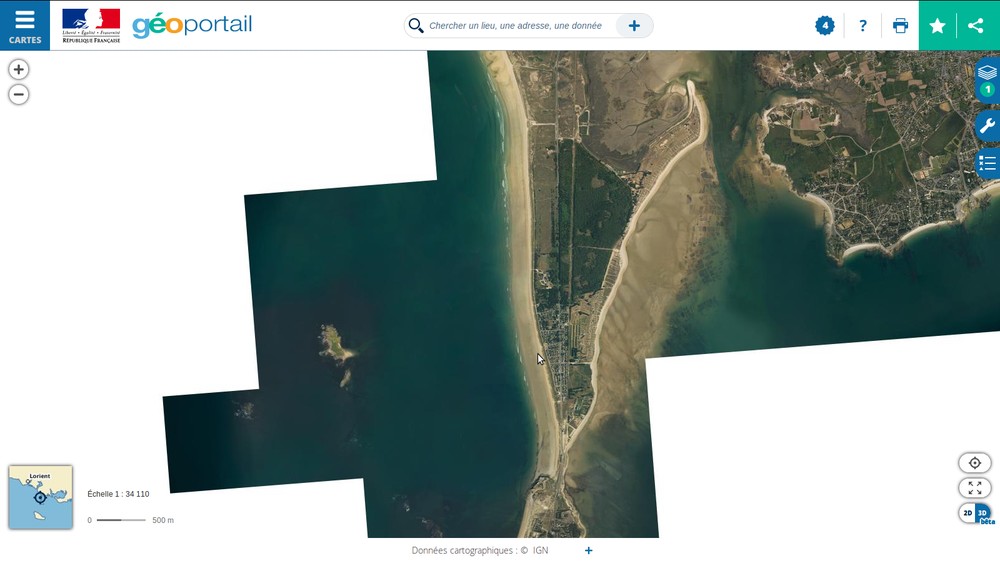This screenshot has height=563, width=1000.
Task: Click the République Française logo
Action: [91, 25]
